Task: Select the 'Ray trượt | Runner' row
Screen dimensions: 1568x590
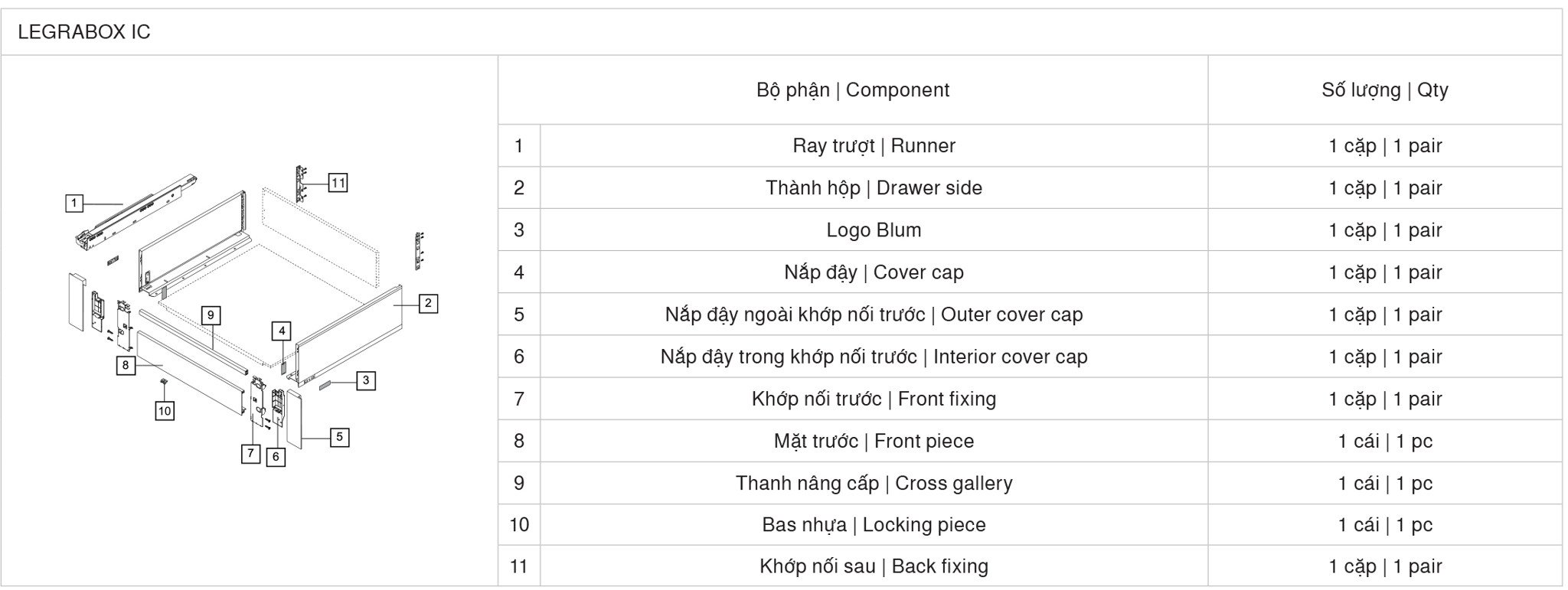Action: pyautogui.click(x=1030, y=145)
